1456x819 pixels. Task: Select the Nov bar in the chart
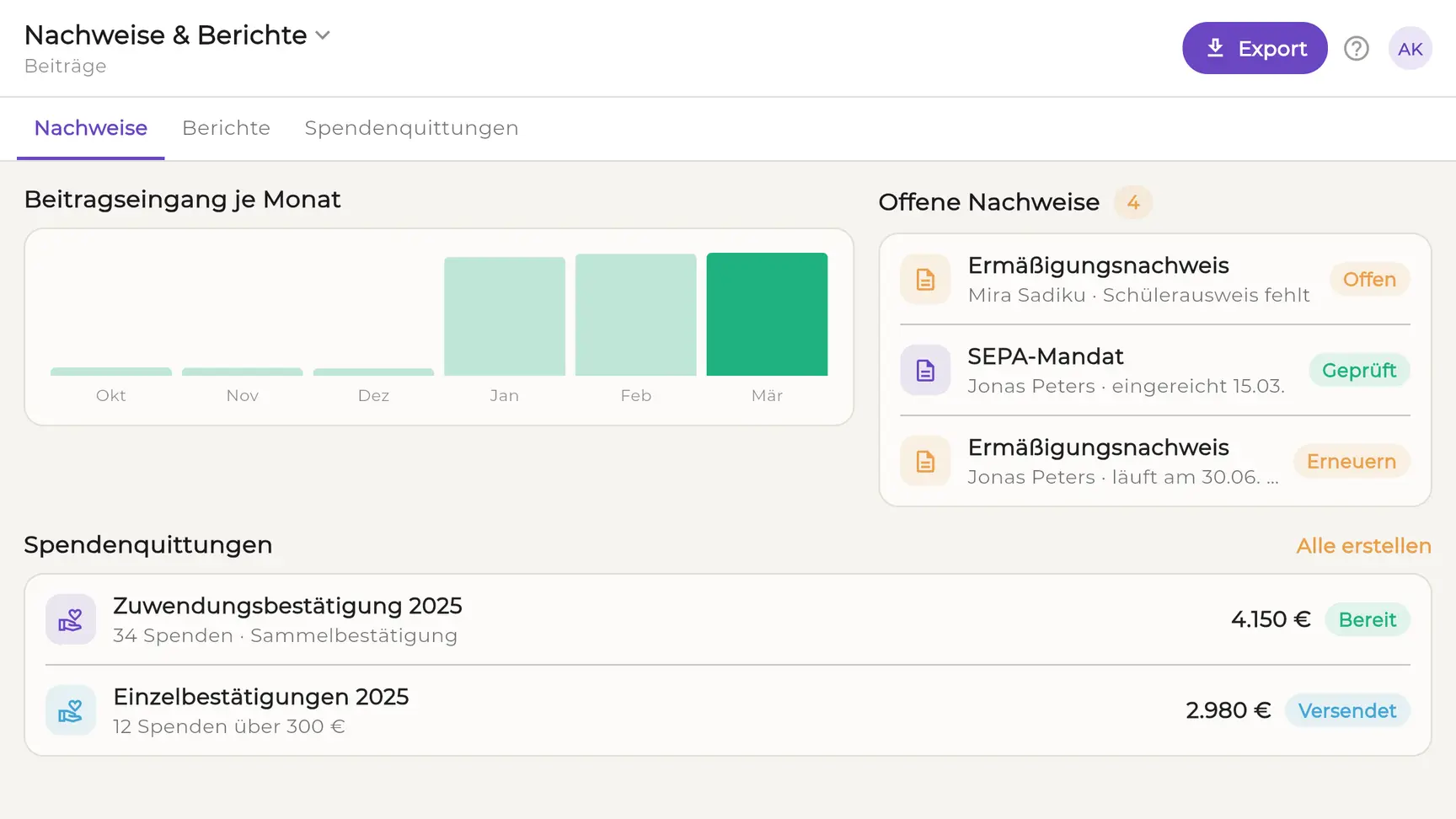242,372
